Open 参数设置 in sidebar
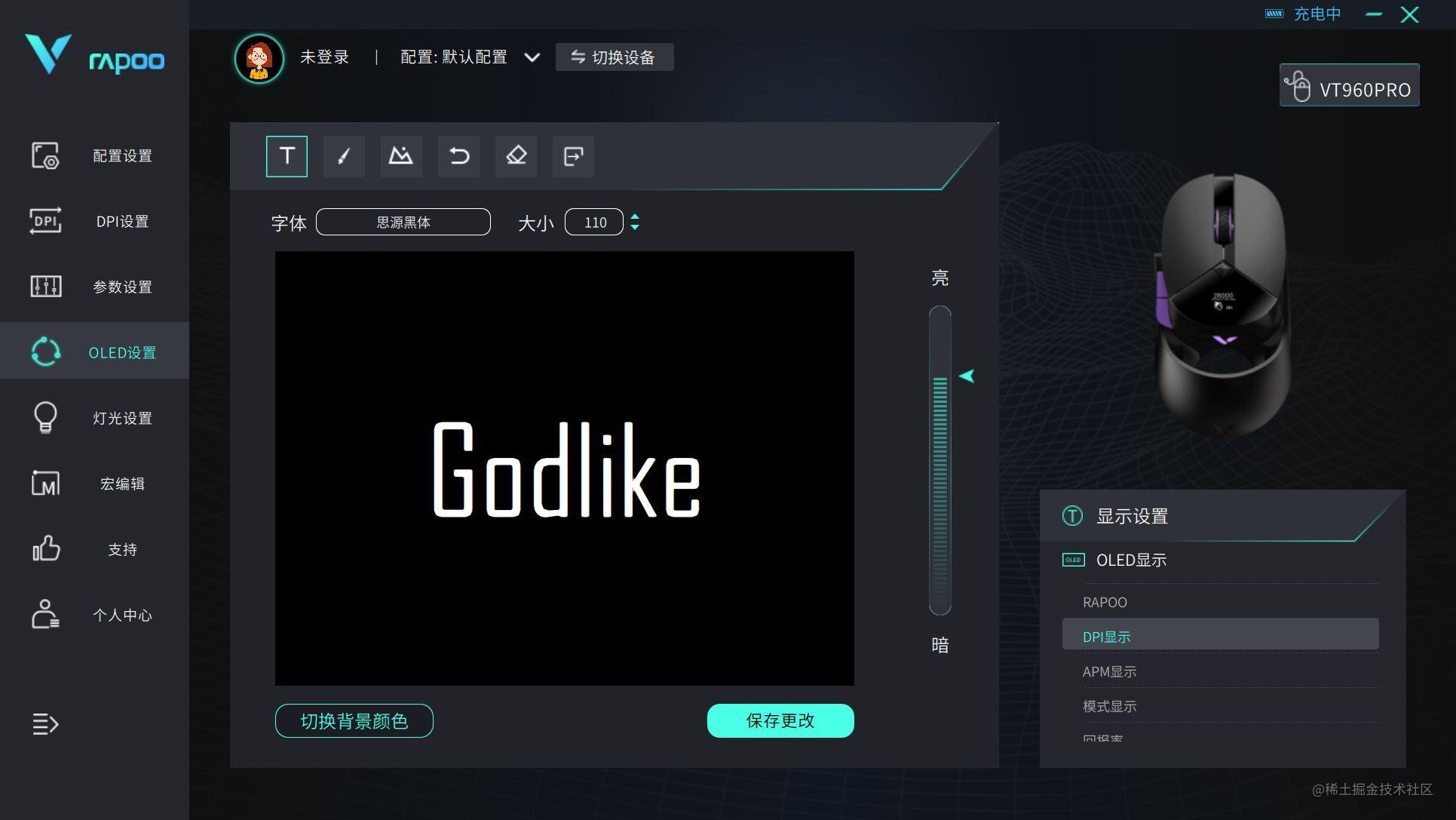This screenshot has width=1456, height=820. [x=94, y=287]
